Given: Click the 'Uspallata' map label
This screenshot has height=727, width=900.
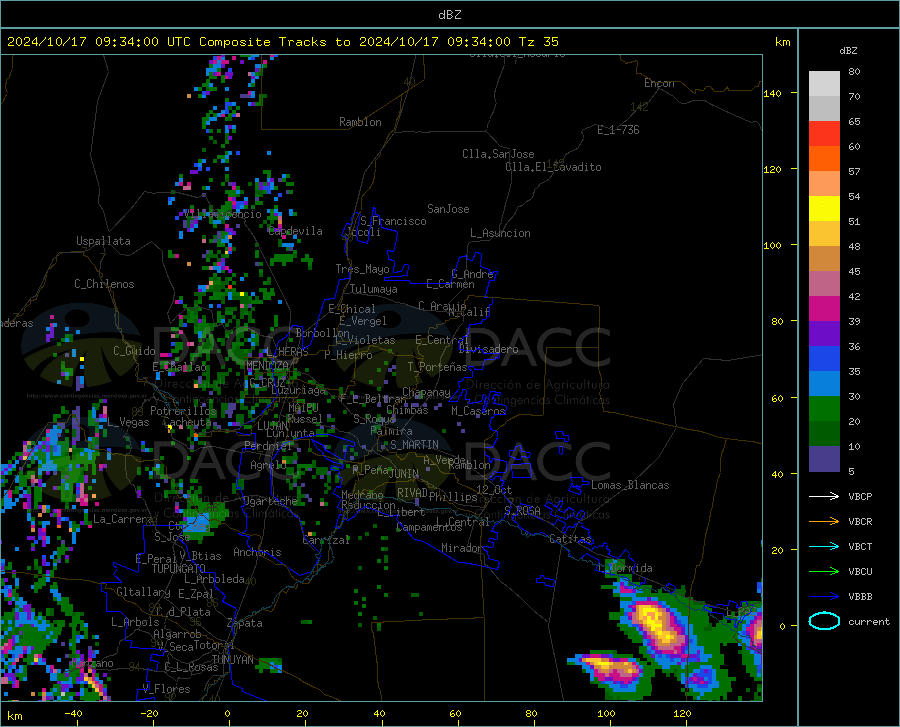Looking at the screenshot, I should point(103,241).
